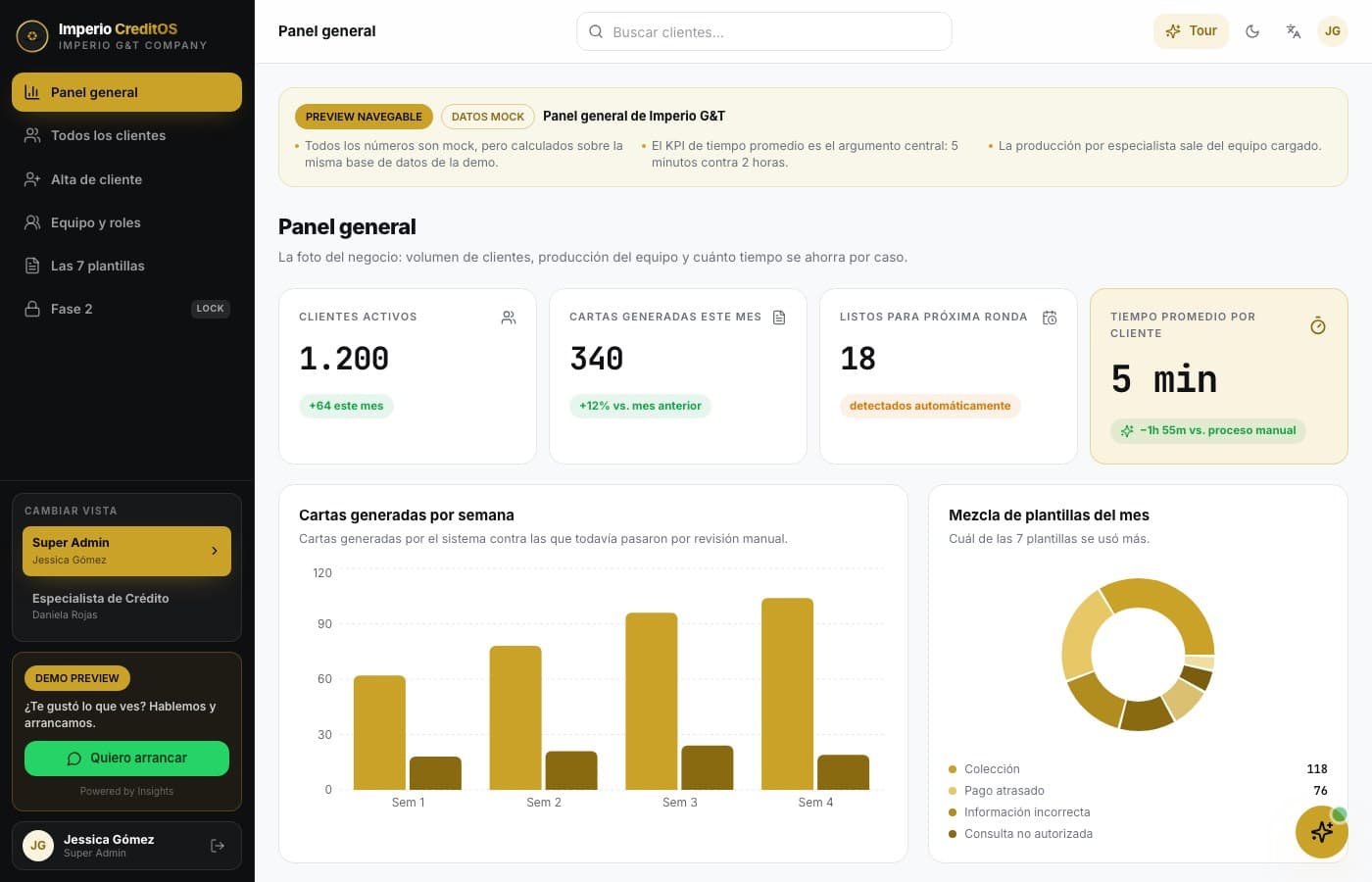Focus the Buscar clientes search field
The height and width of the screenshot is (882, 1372).
coord(764,31)
